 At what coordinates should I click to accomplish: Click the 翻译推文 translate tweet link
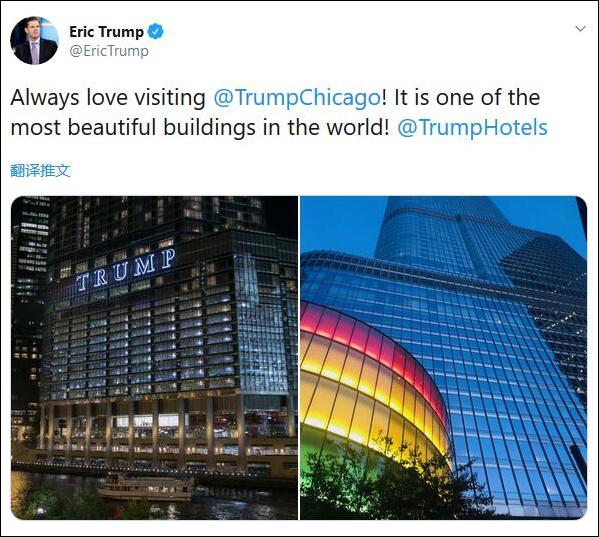pyautogui.click(x=40, y=170)
